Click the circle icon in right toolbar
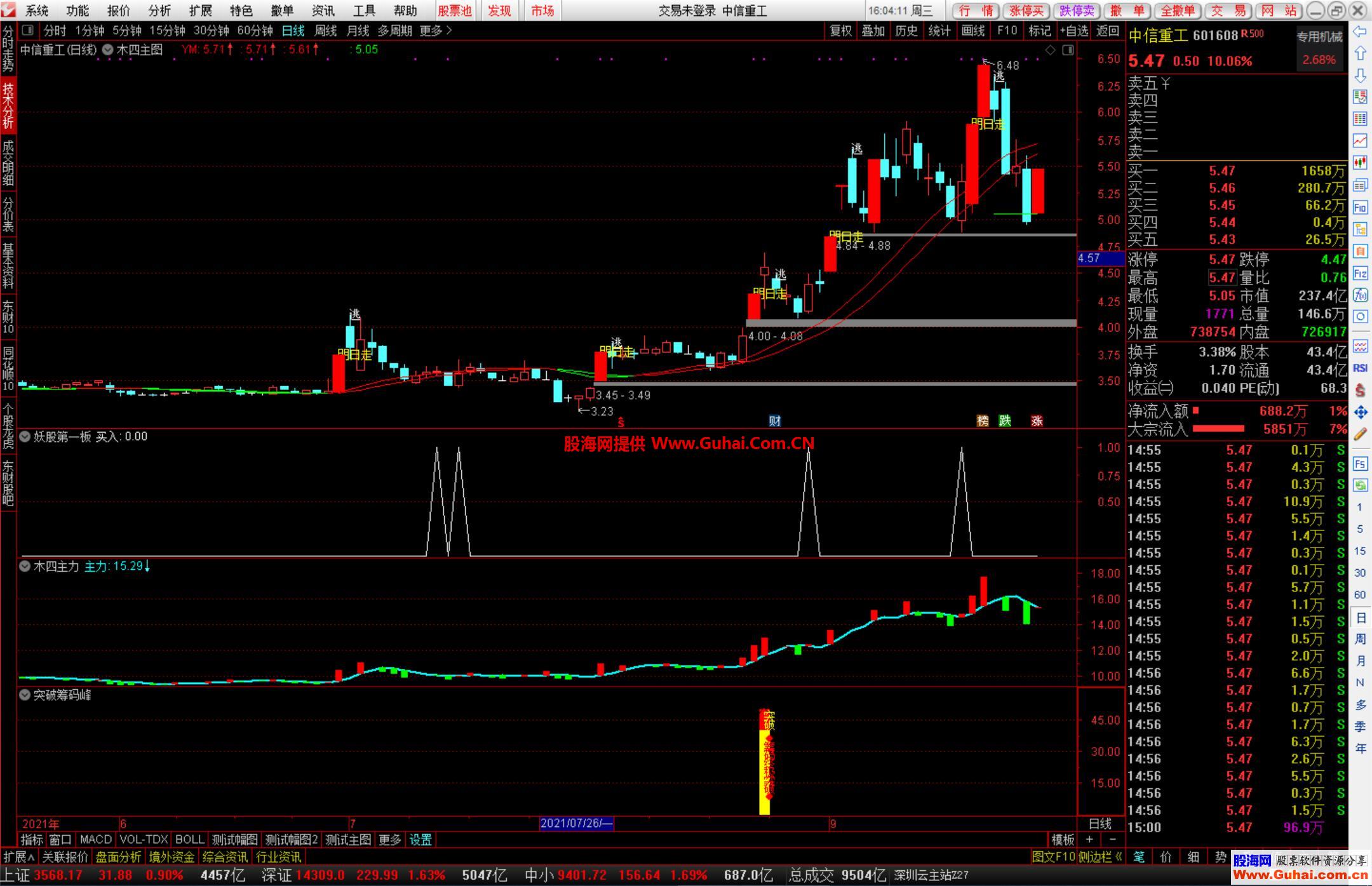This screenshot has width=1372, height=886. click(x=1360, y=316)
